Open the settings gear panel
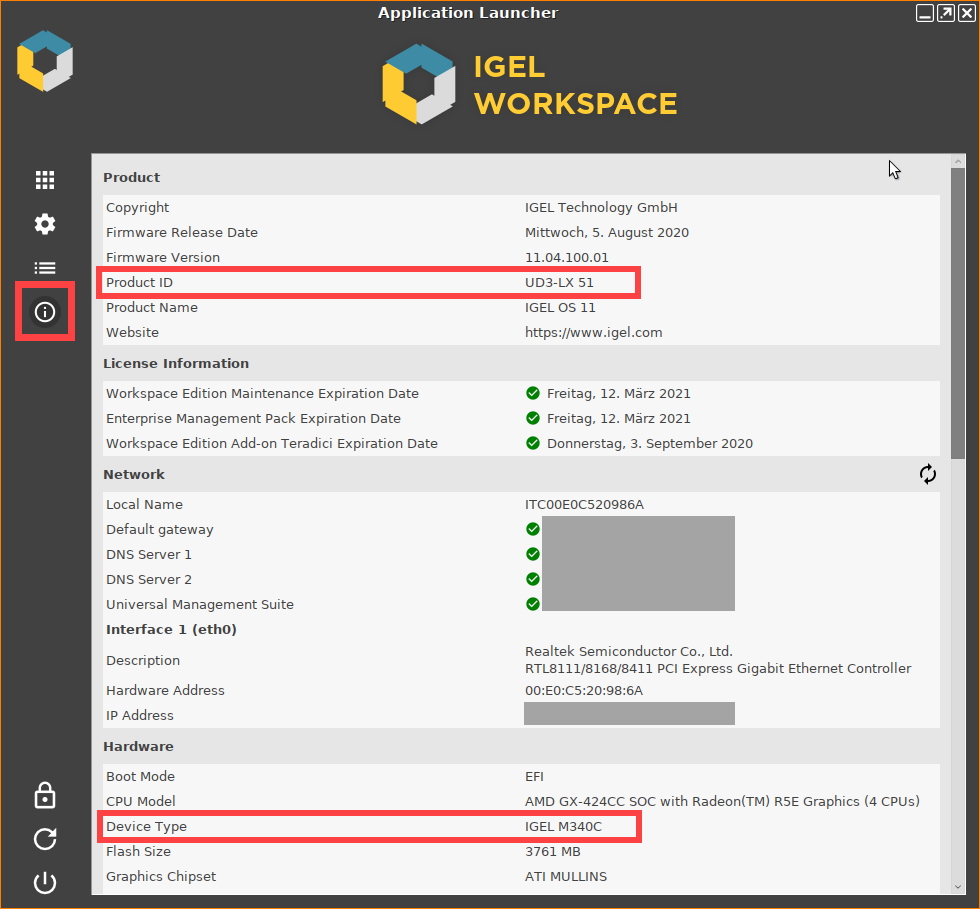Viewport: 980px width, 909px height. pos(44,224)
